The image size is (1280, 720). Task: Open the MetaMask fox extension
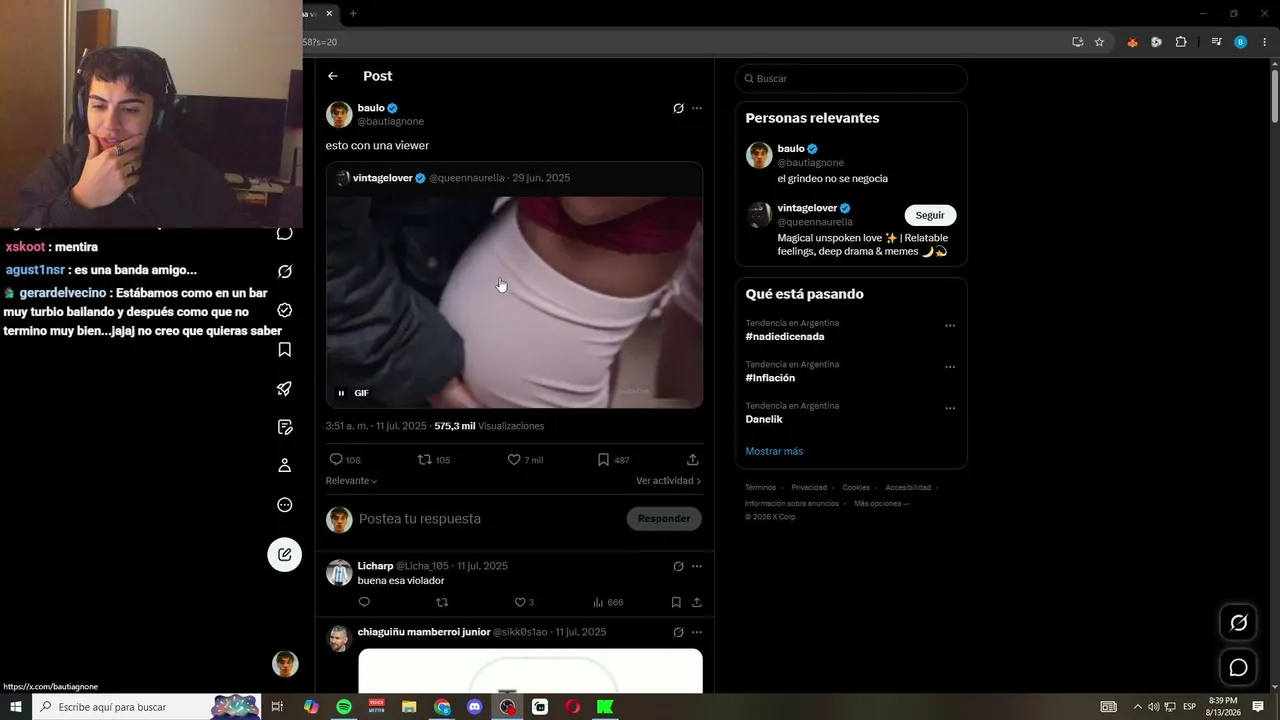point(1132,42)
